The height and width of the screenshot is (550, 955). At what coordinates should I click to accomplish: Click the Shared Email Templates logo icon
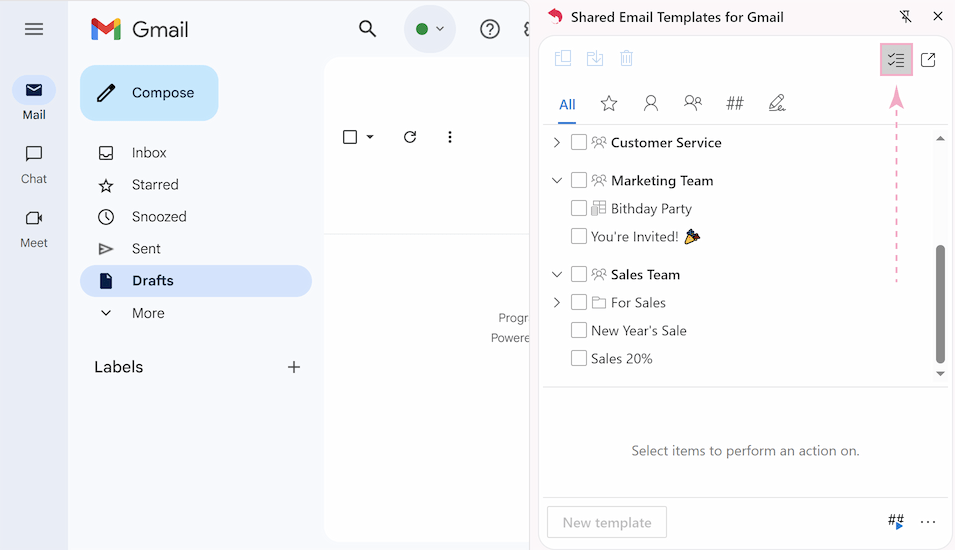(555, 16)
